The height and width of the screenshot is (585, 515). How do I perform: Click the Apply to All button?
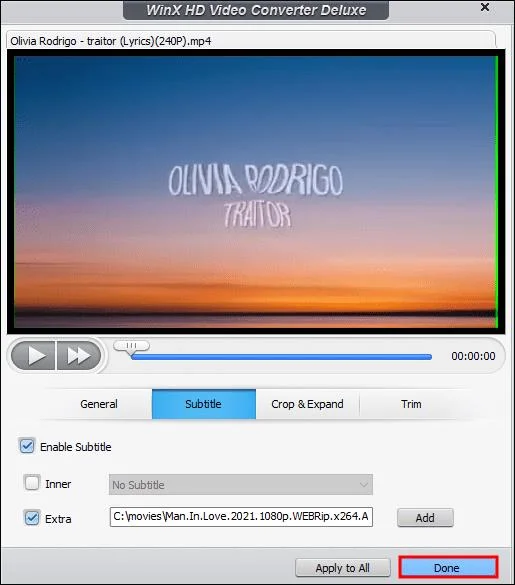(343, 568)
